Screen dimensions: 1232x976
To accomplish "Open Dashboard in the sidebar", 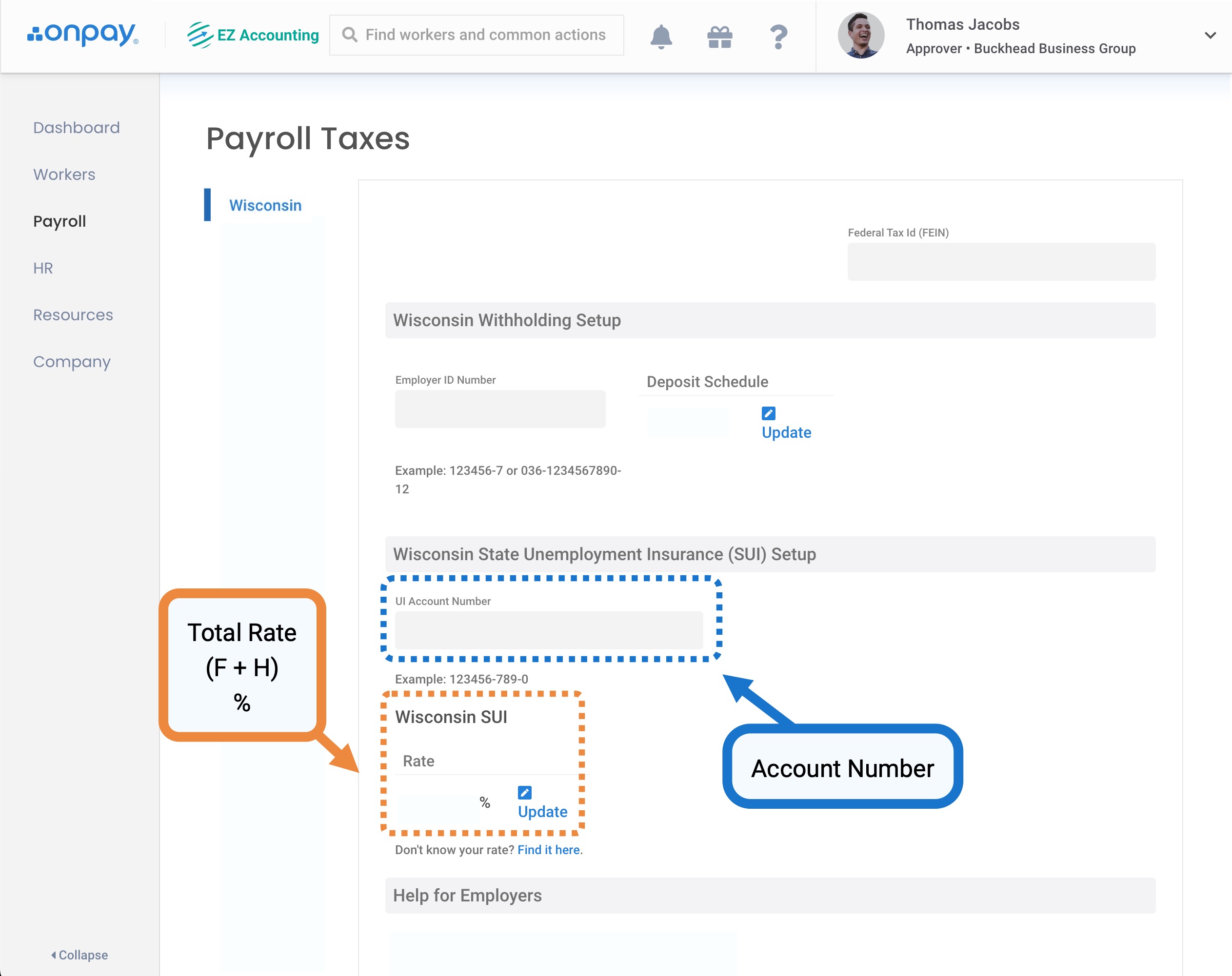I will [76, 127].
